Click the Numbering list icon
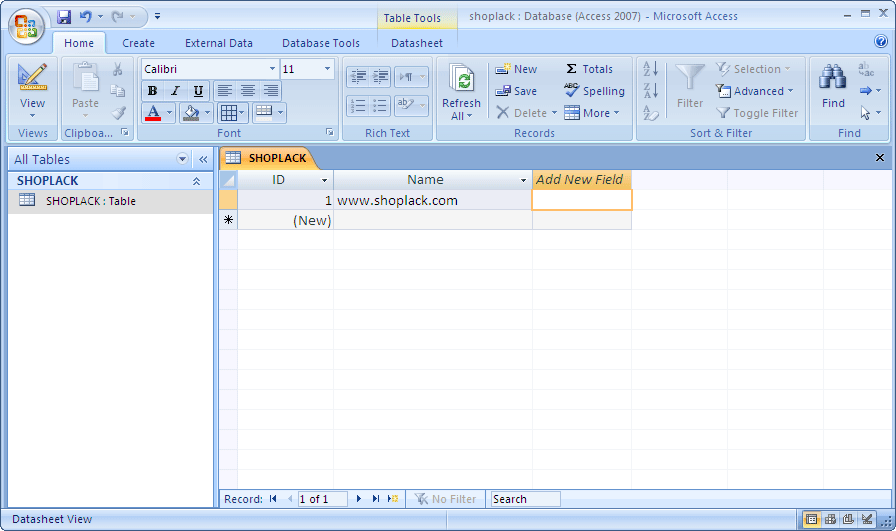 click(358, 106)
